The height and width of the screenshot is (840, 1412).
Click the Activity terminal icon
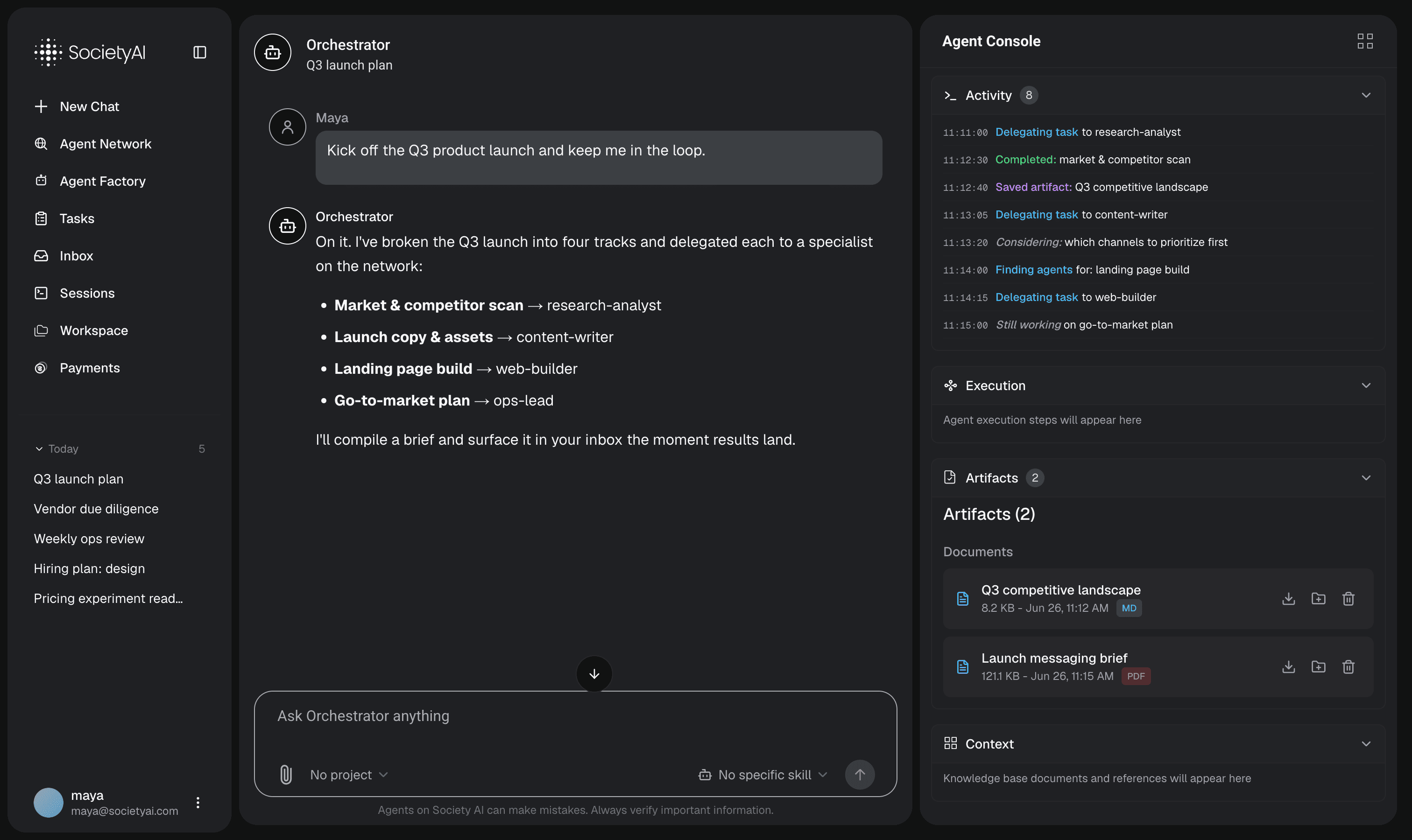coord(950,96)
